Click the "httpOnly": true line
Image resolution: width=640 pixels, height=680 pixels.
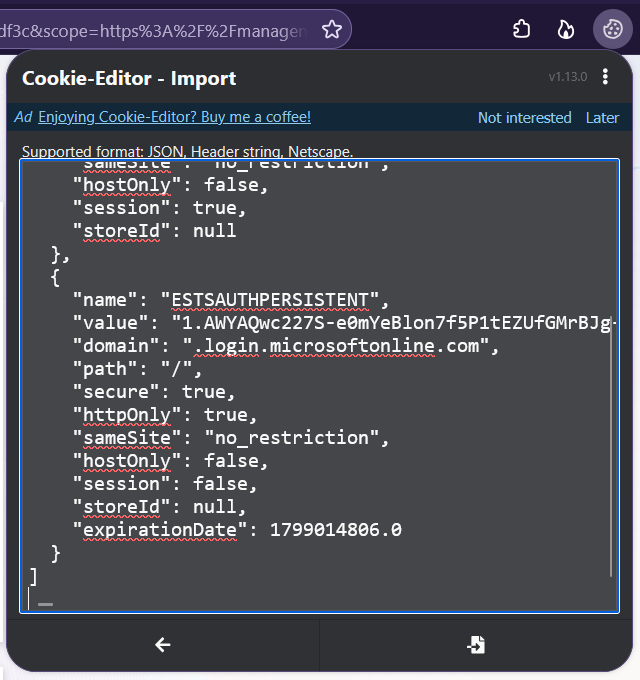click(165, 415)
